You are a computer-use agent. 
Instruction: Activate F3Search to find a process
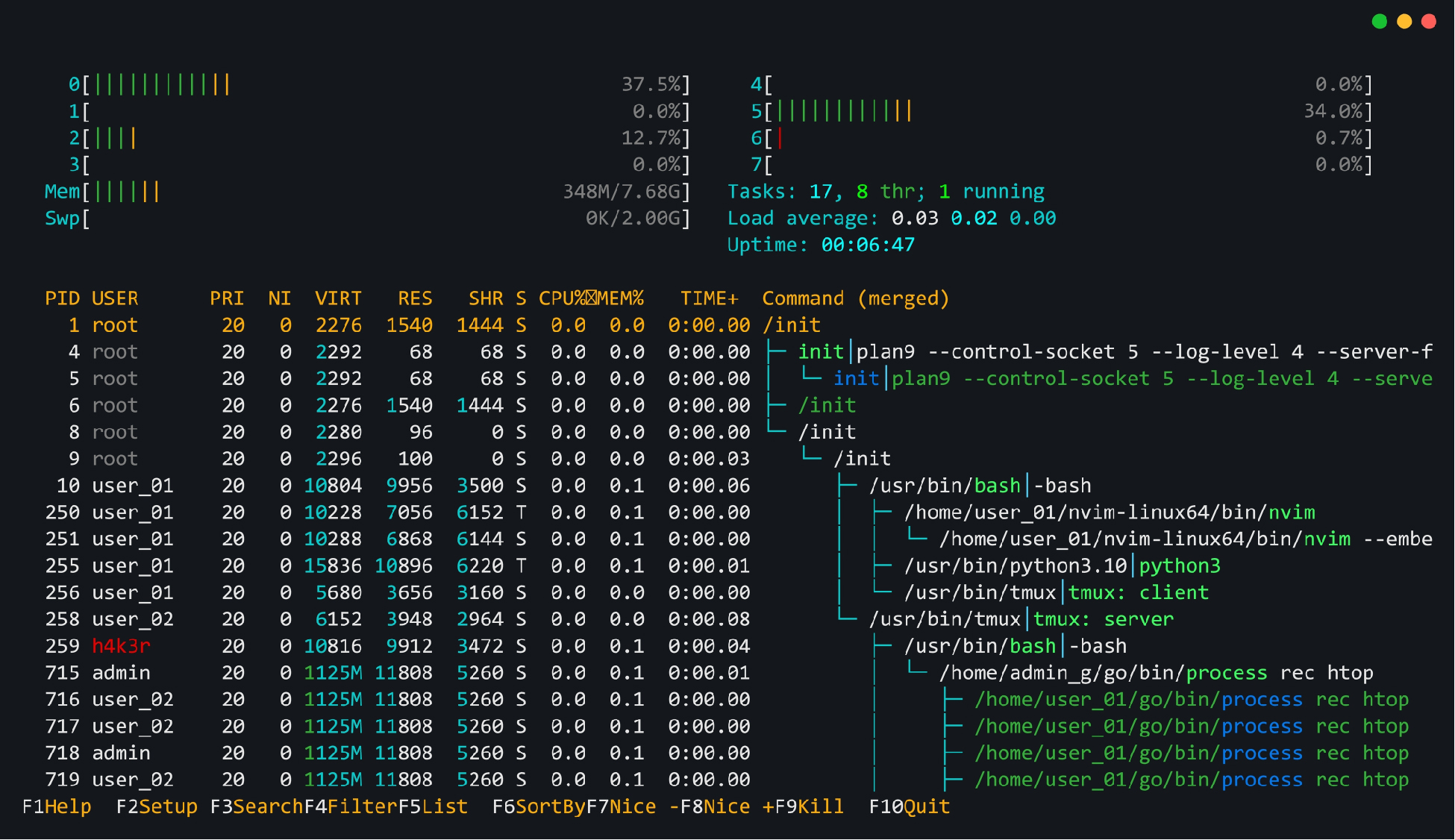256,806
